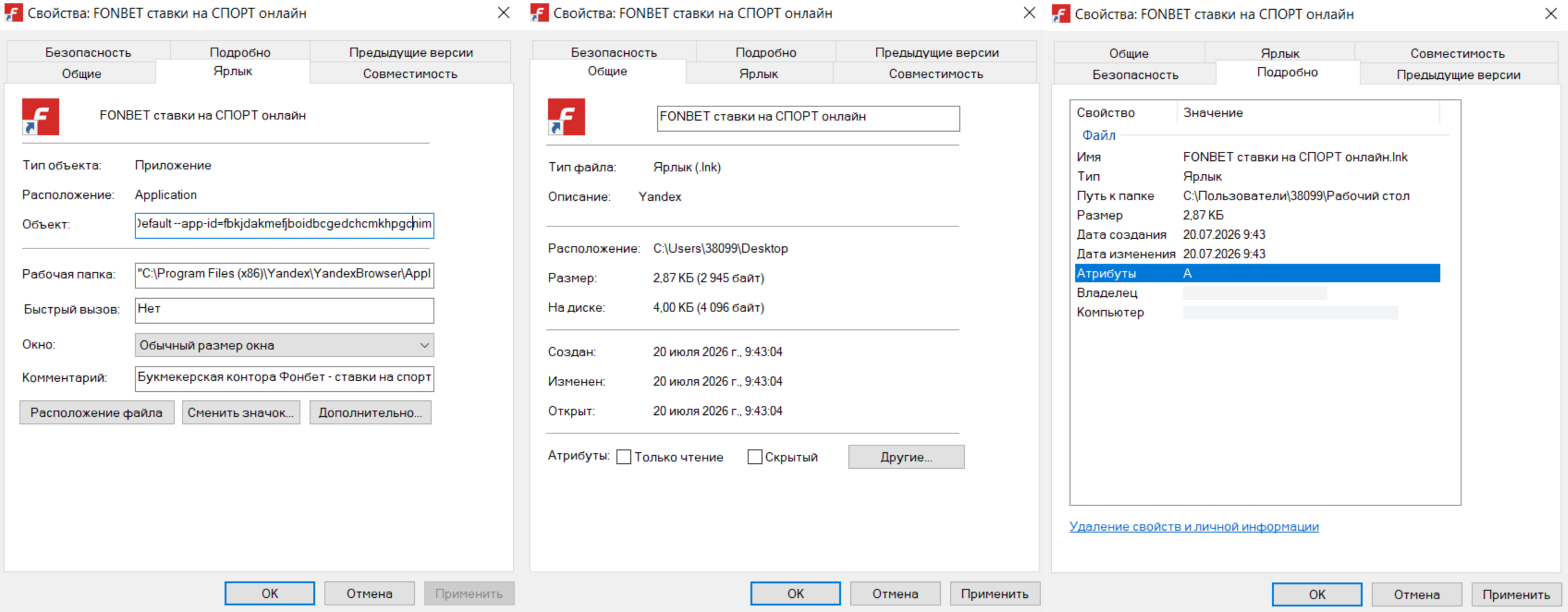Click the Сменить значок button
This screenshot has height=612, width=1568.
coord(241,412)
